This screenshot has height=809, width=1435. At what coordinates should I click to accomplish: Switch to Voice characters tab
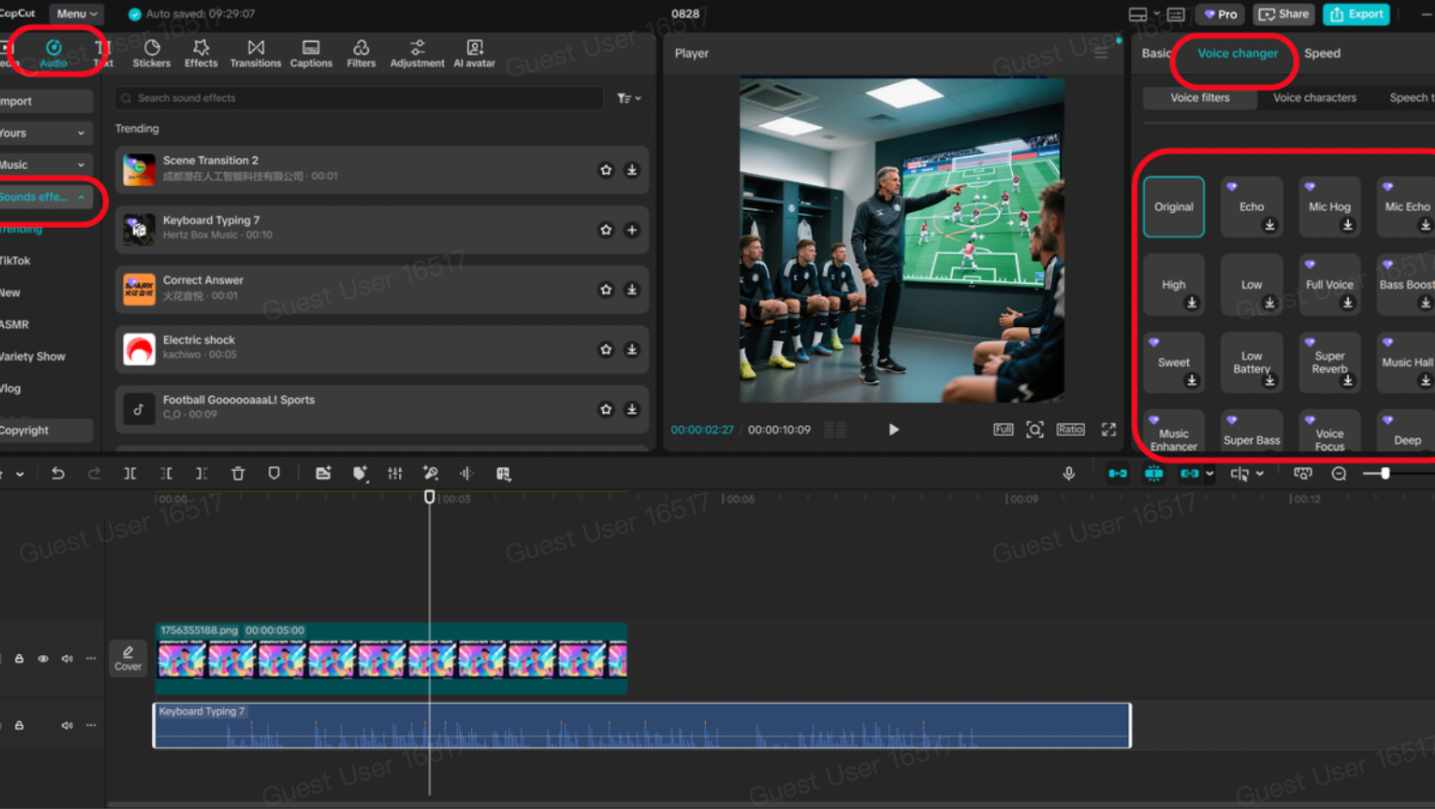1314,98
